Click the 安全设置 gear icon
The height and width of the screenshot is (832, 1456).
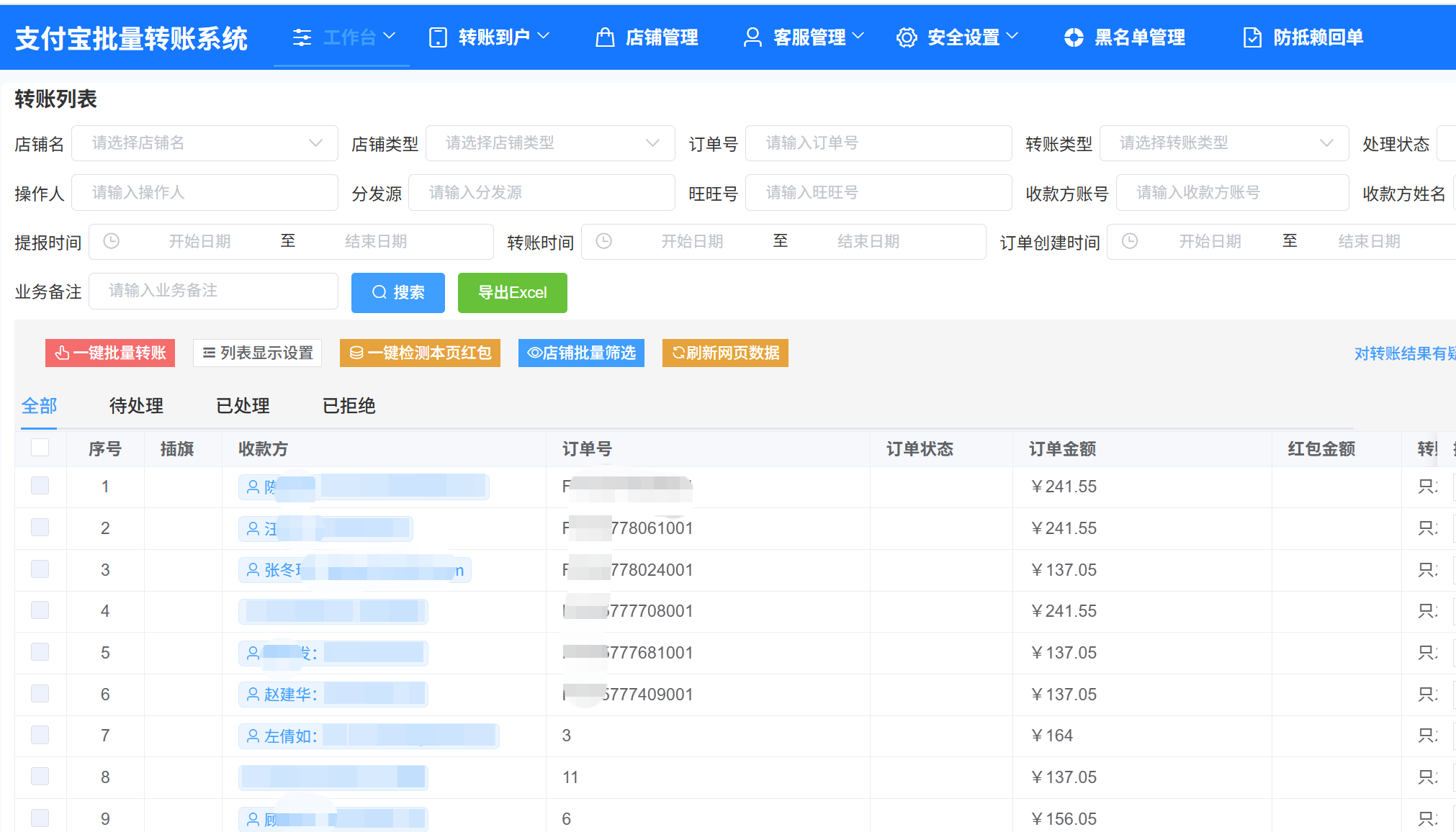(907, 37)
